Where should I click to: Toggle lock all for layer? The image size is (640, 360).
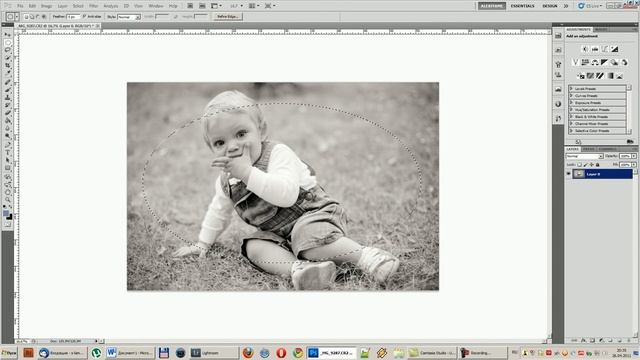pos(598,164)
